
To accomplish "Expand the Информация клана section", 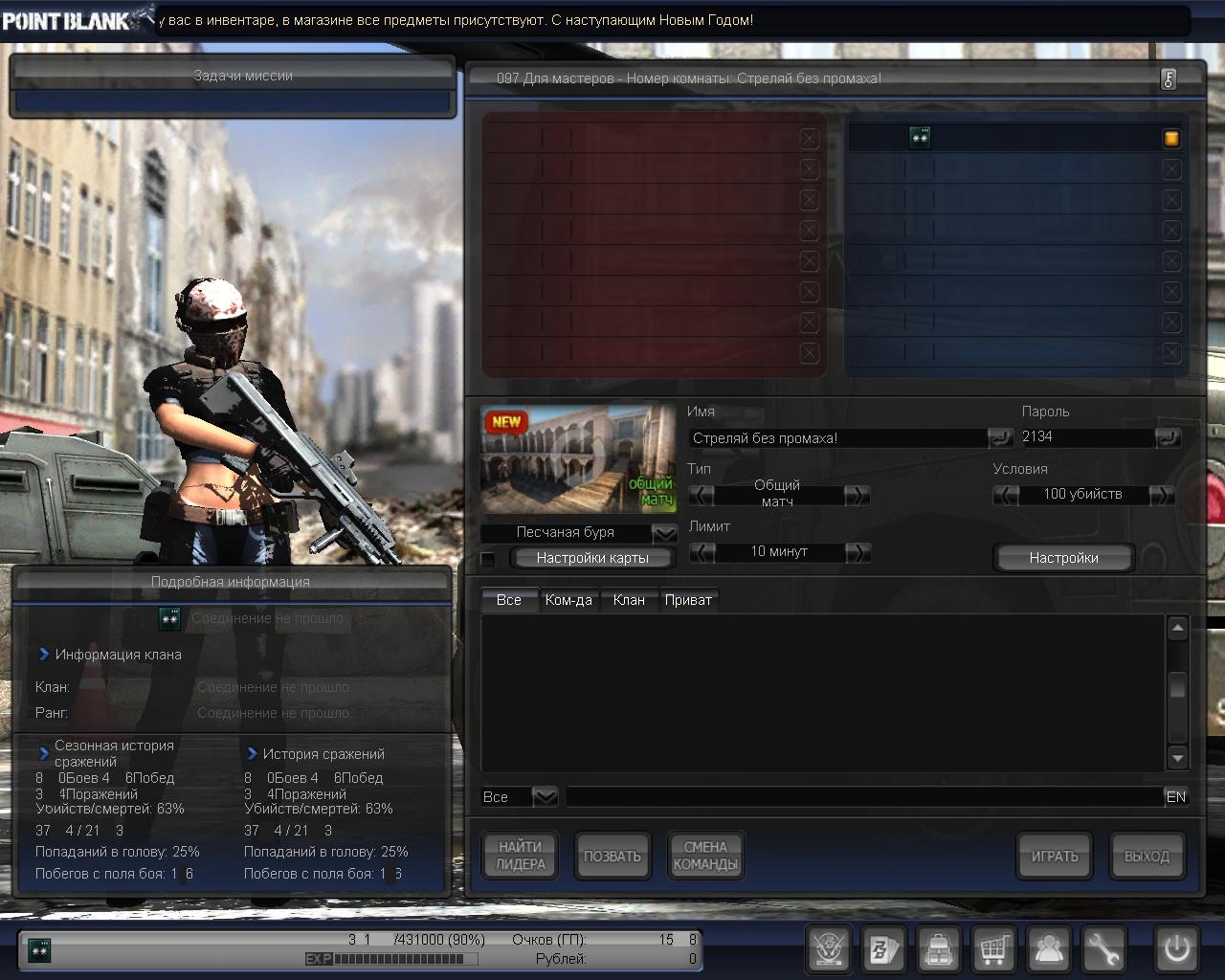I will pos(44,655).
